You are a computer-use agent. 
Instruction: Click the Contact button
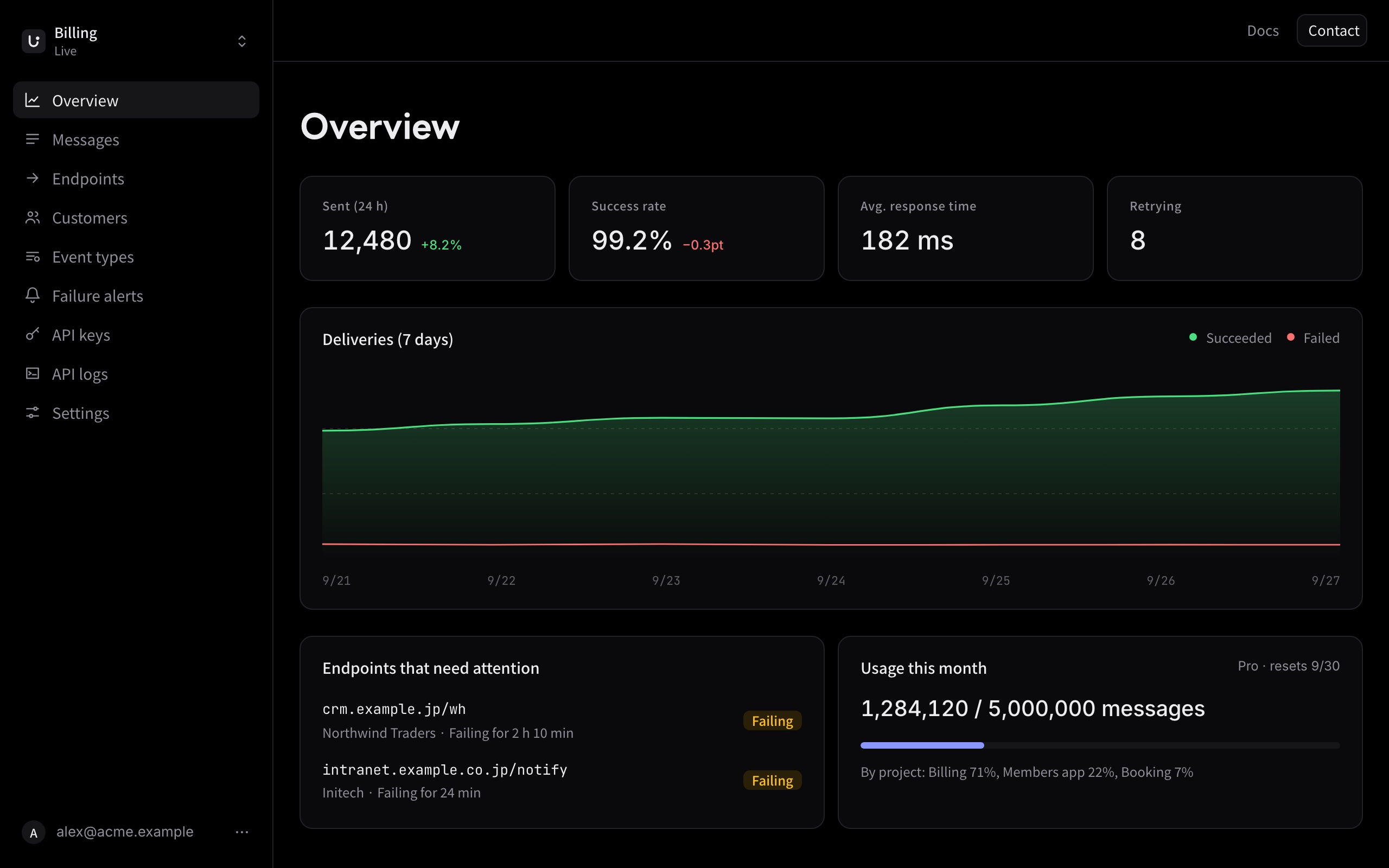(1333, 30)
